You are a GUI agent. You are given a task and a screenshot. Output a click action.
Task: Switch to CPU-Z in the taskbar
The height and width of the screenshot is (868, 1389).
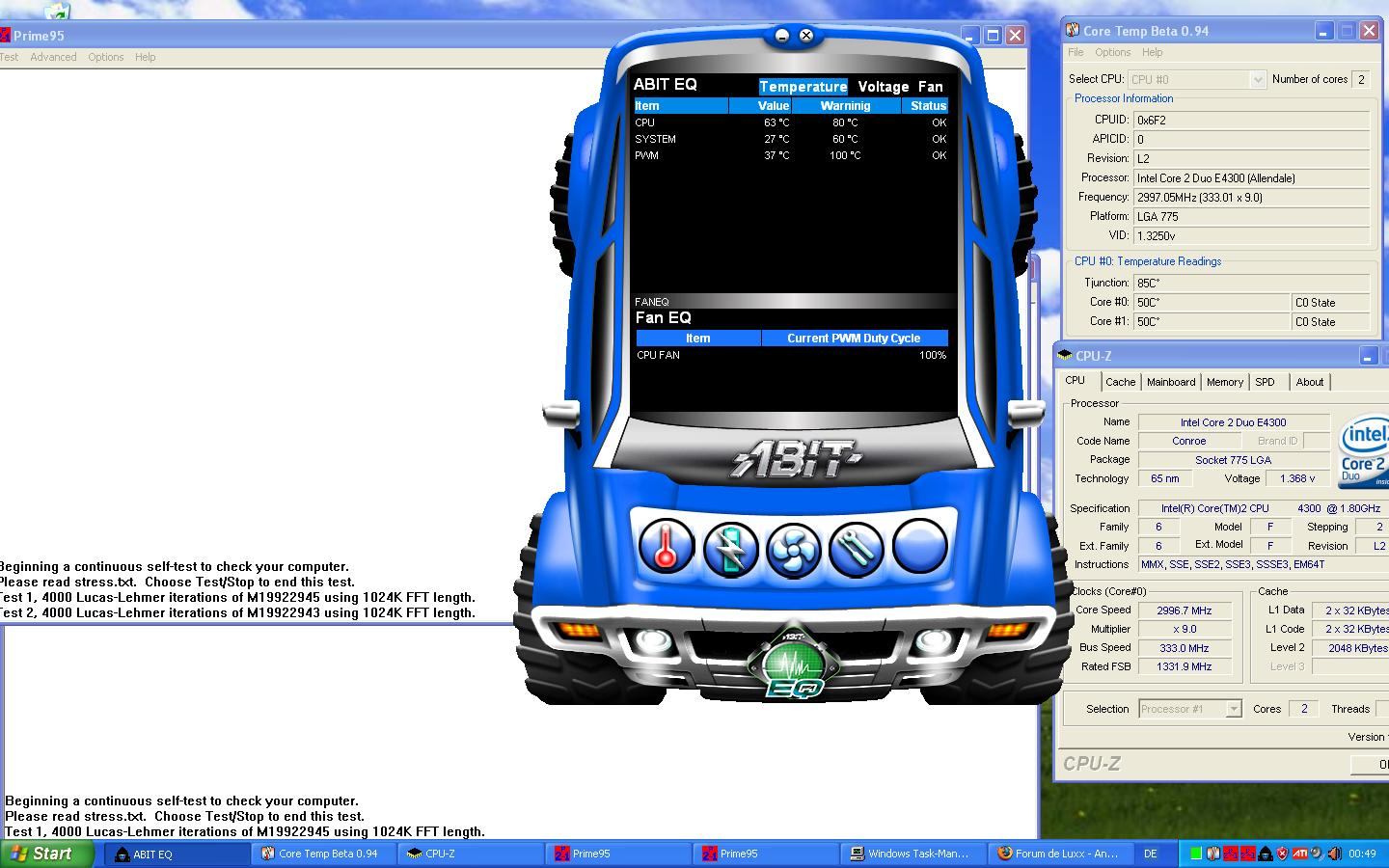(473, 854)
